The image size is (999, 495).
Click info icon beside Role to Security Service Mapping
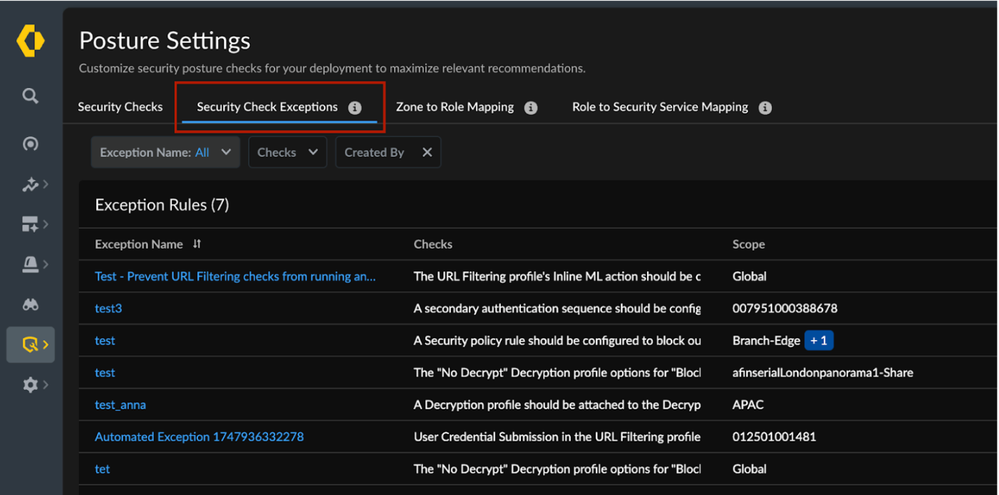pyautogui.click(x=765, y=108)
